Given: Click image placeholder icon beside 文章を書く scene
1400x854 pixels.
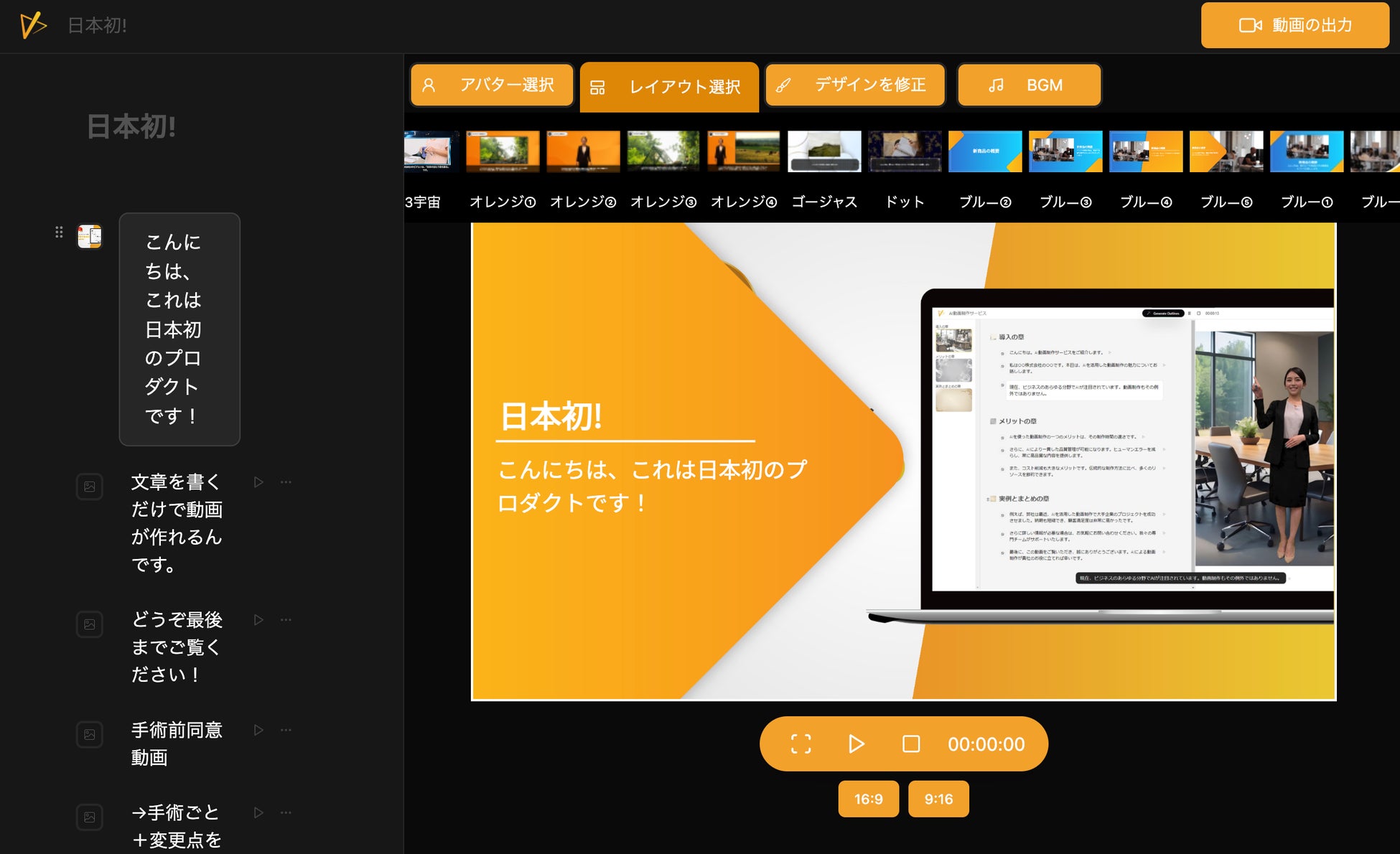Looking at the screenshot, I should tap(90, 487).
